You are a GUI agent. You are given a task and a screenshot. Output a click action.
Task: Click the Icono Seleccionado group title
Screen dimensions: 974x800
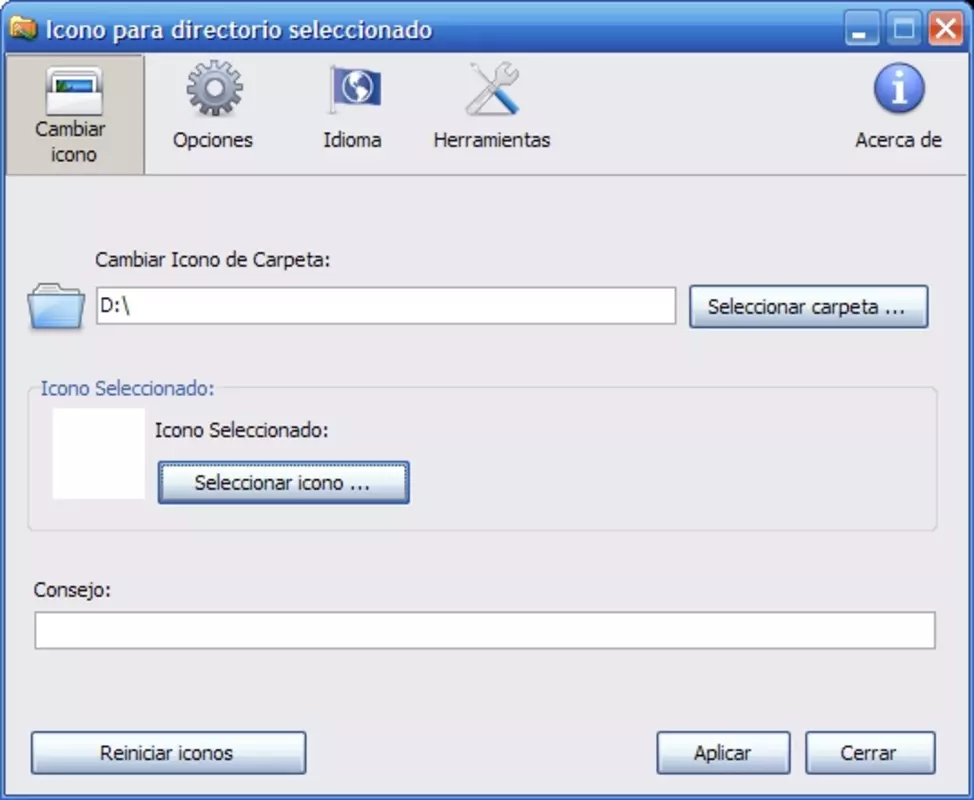click(x=127, y=388)
